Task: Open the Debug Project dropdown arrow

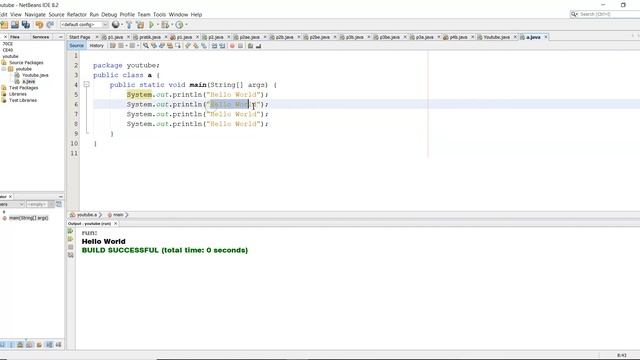Action: (x=172, y=25)
